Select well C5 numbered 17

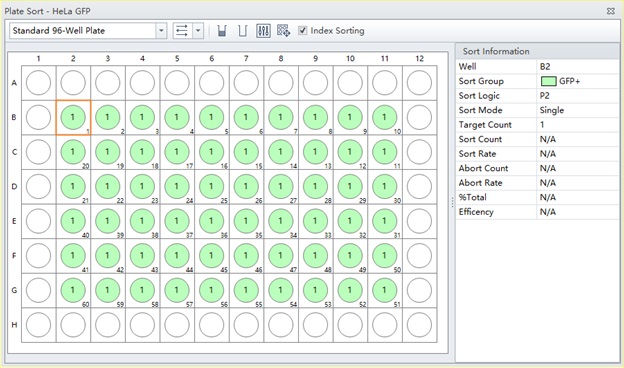[177, 152]
